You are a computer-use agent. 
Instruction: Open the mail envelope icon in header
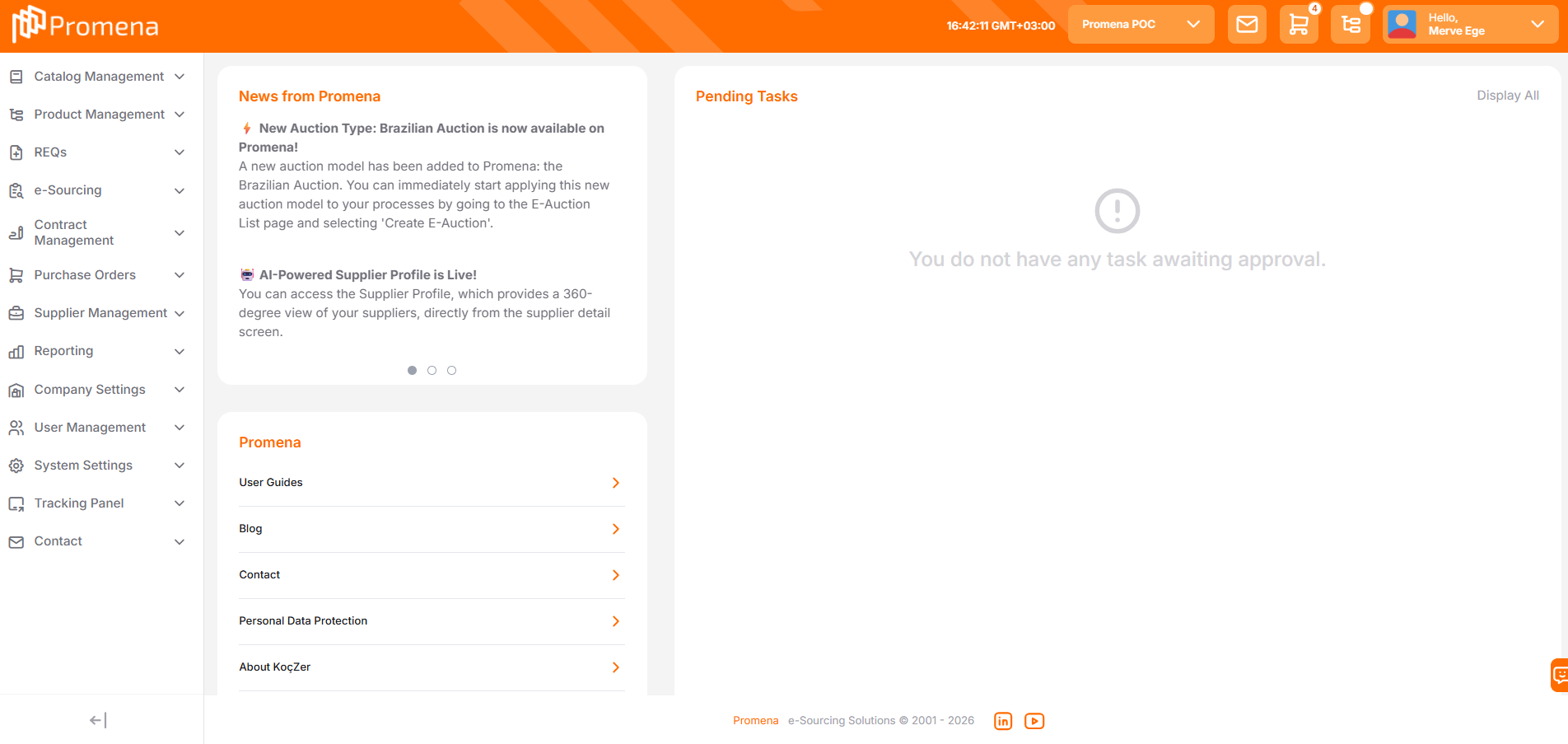pyautogui.click(x=1247, y=25)
